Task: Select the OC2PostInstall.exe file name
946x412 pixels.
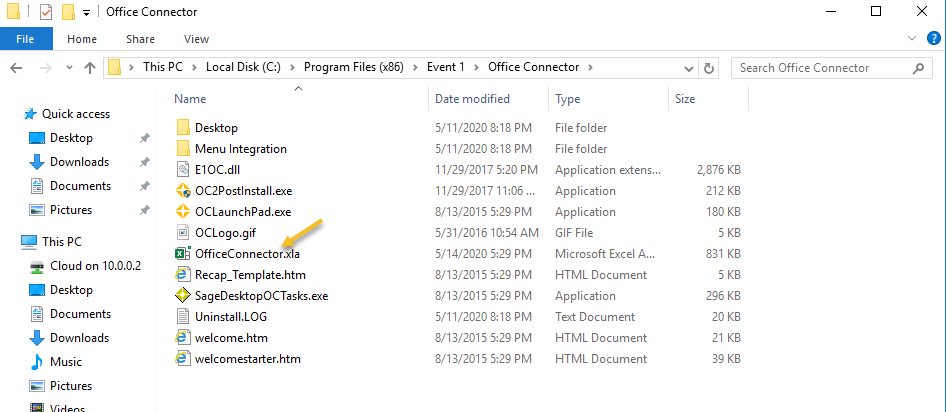Action: pyautogui.click(x=244, y=191)
